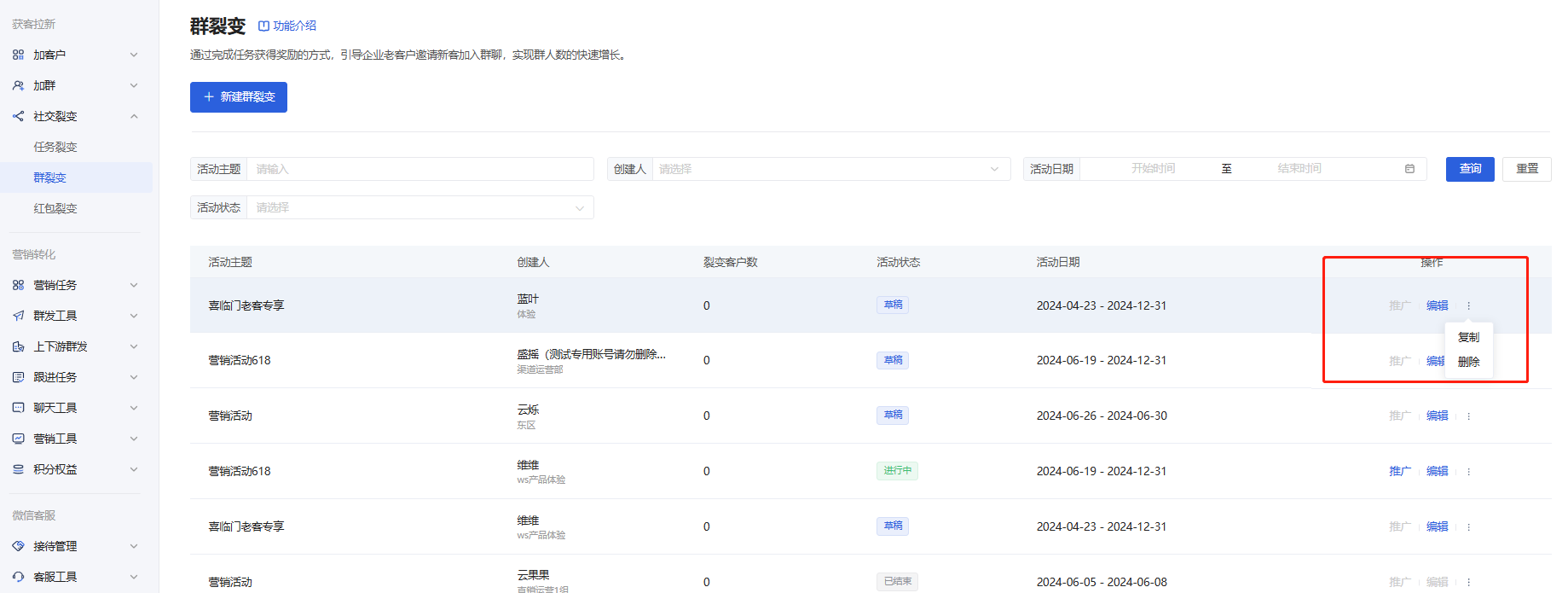Expand the 接待管理 menu chevron
The image size is (1568, 593).
coord(134,546)
